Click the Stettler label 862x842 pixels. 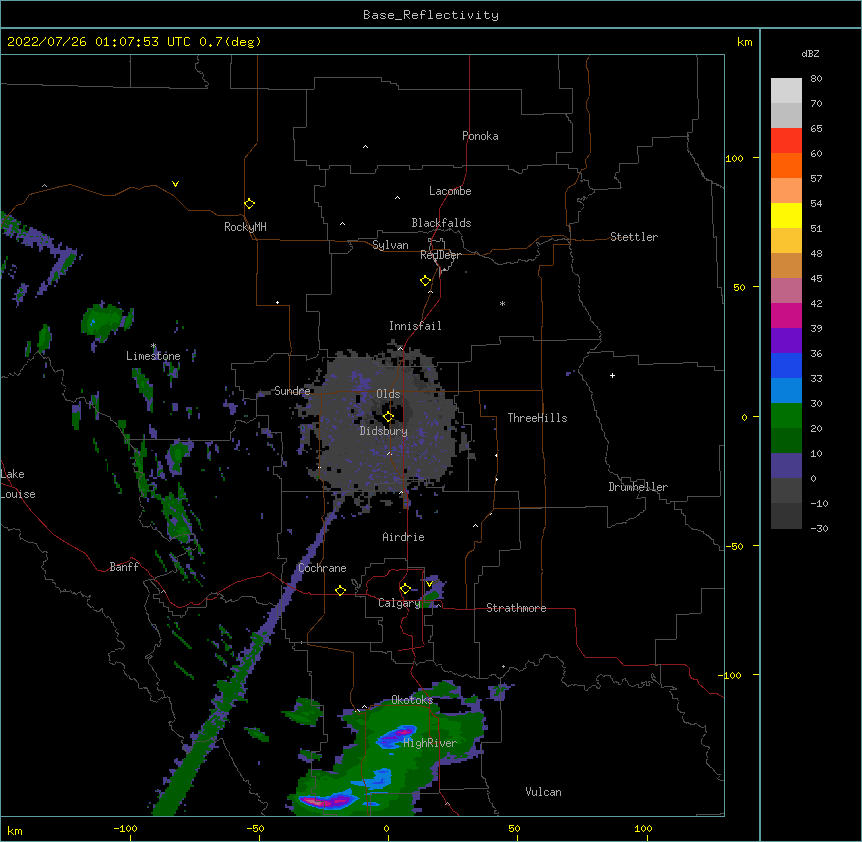point(634,237)
